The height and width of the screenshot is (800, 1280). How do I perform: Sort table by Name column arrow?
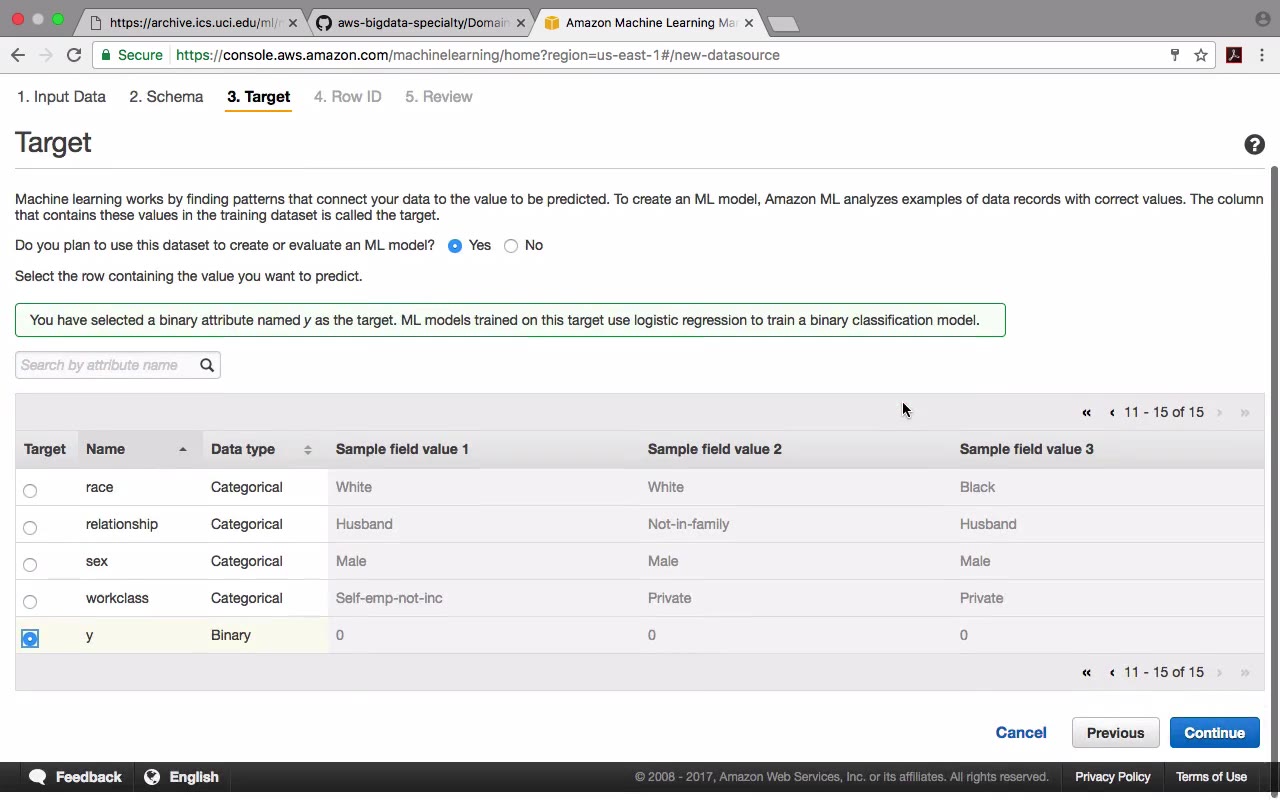coord(183,449)
